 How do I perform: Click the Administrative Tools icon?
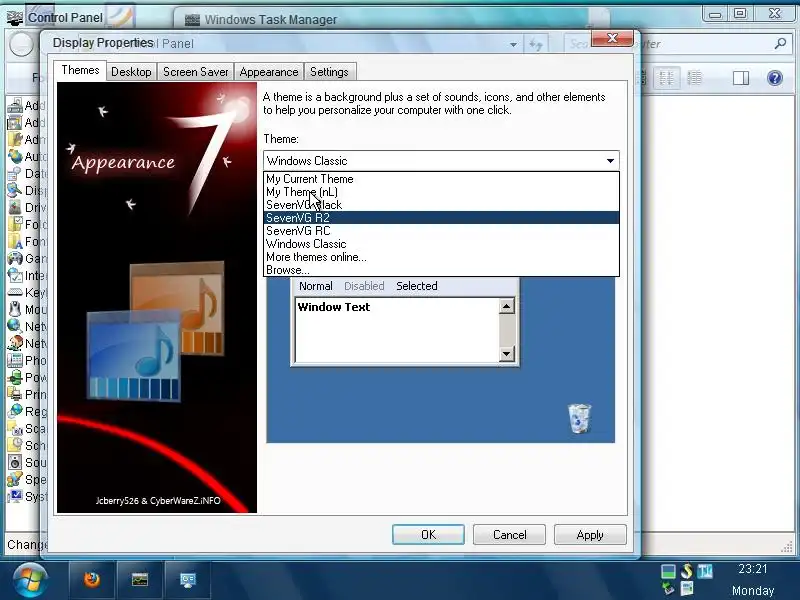tap(15, 139)
